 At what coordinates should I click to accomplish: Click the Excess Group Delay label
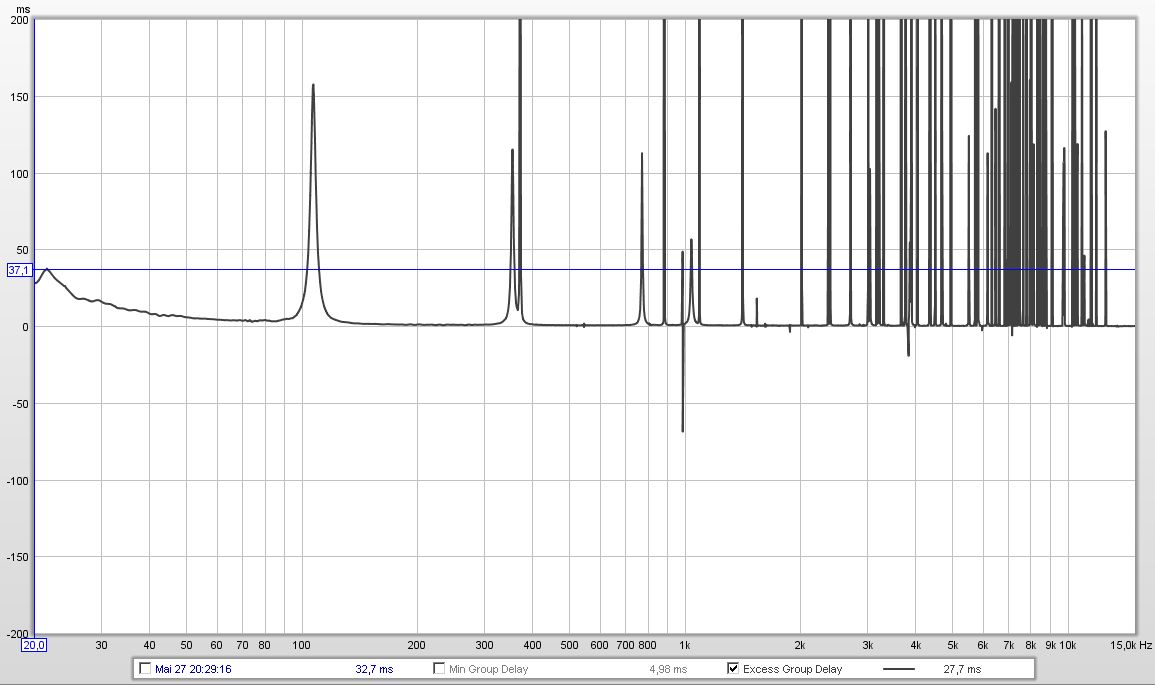pos(793,669)
